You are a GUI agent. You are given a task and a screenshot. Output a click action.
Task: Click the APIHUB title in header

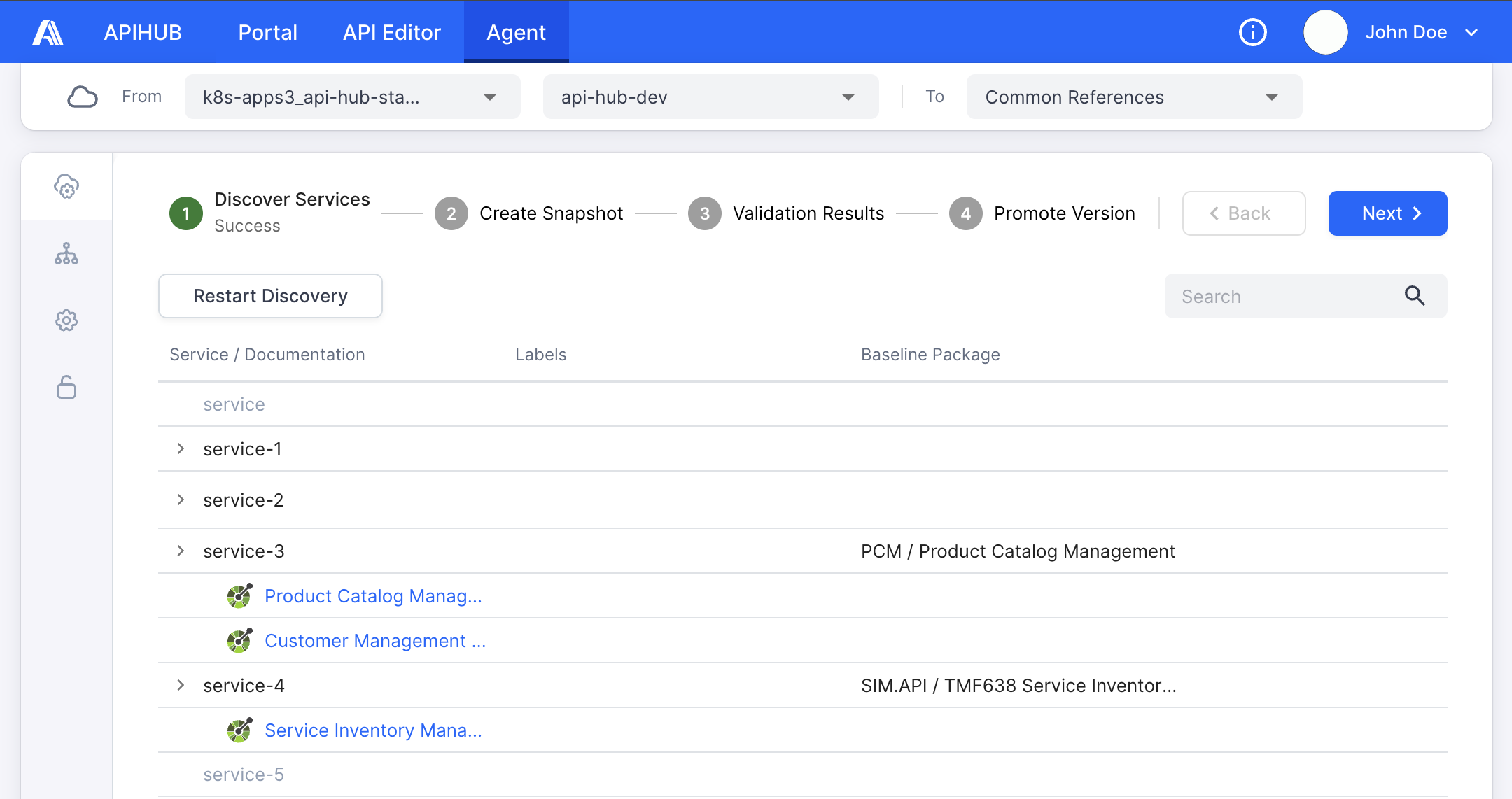pyautogui.click(x=143, y=32)
